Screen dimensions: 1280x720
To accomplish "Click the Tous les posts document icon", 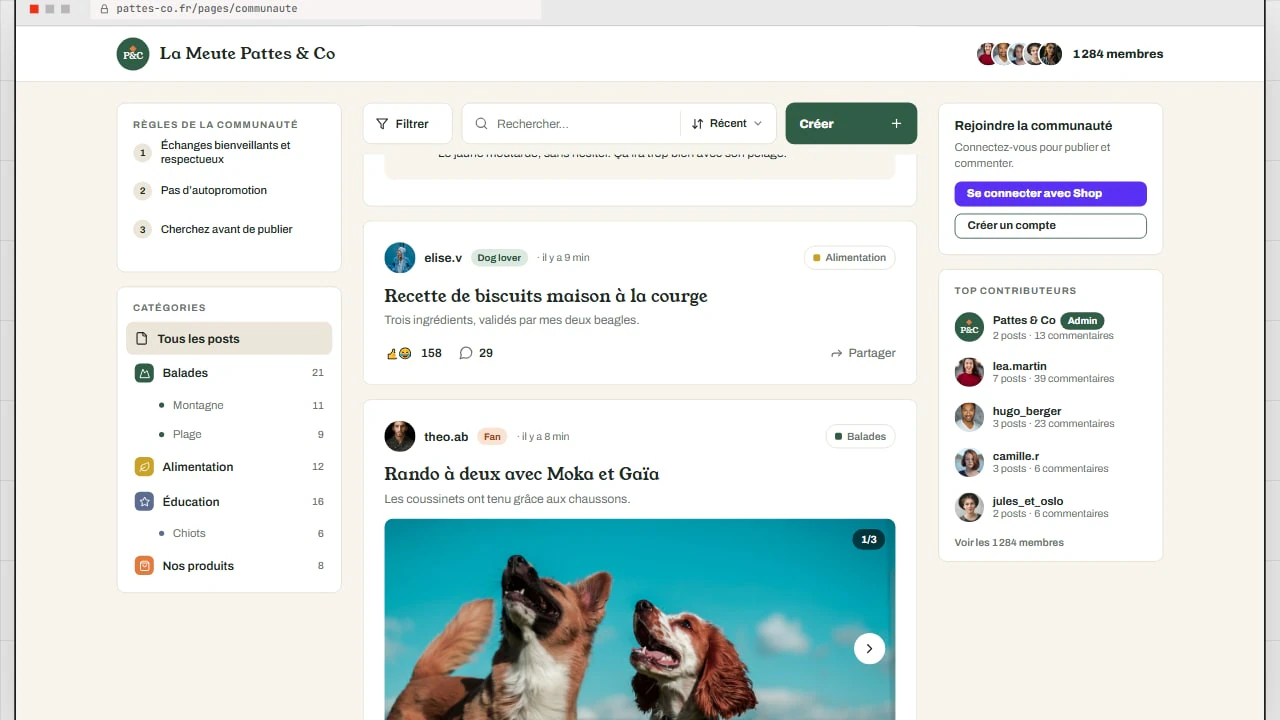I will tap(142, 339).
